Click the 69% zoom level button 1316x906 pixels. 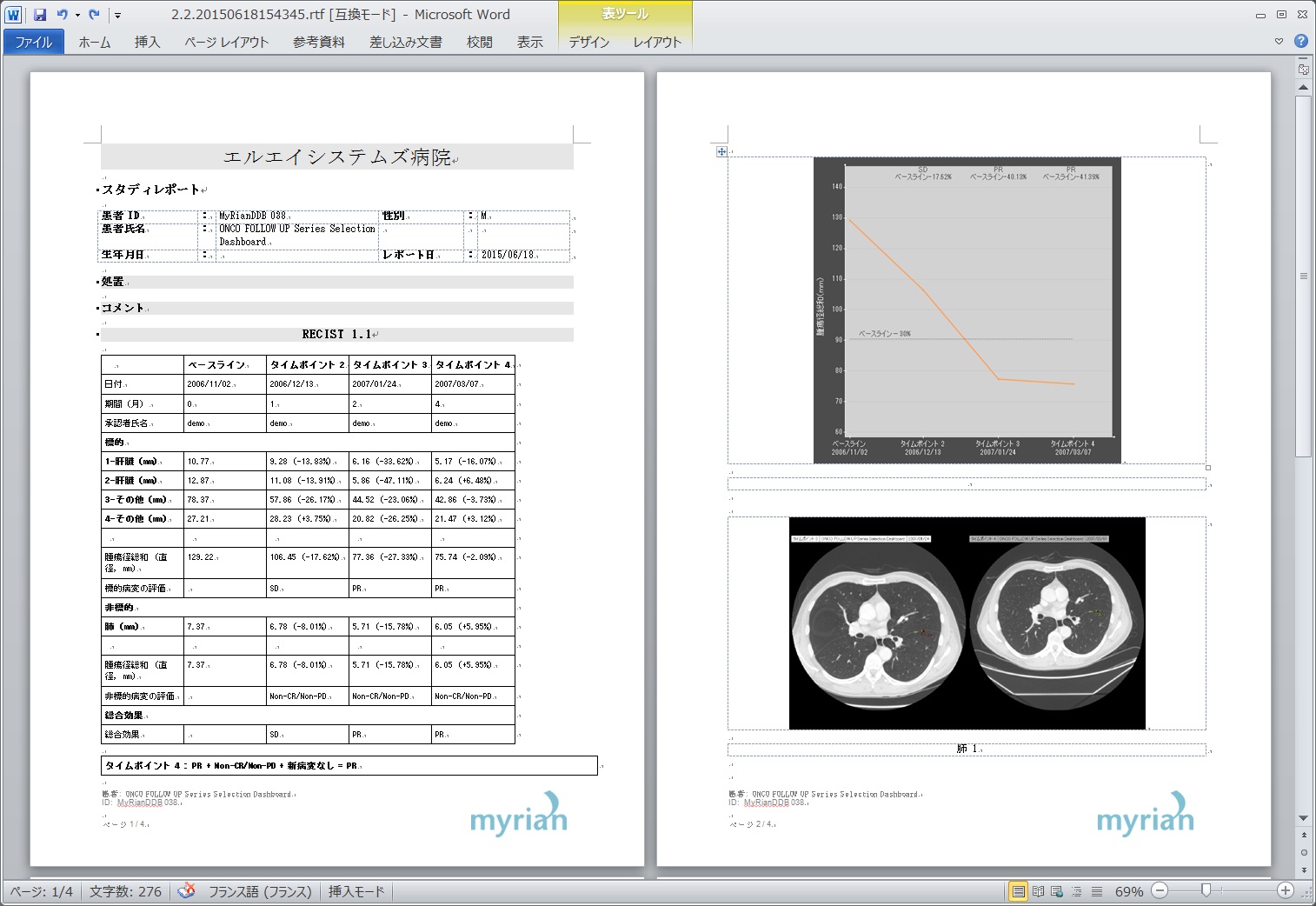pyautogui.click(x=1128, y=891)
